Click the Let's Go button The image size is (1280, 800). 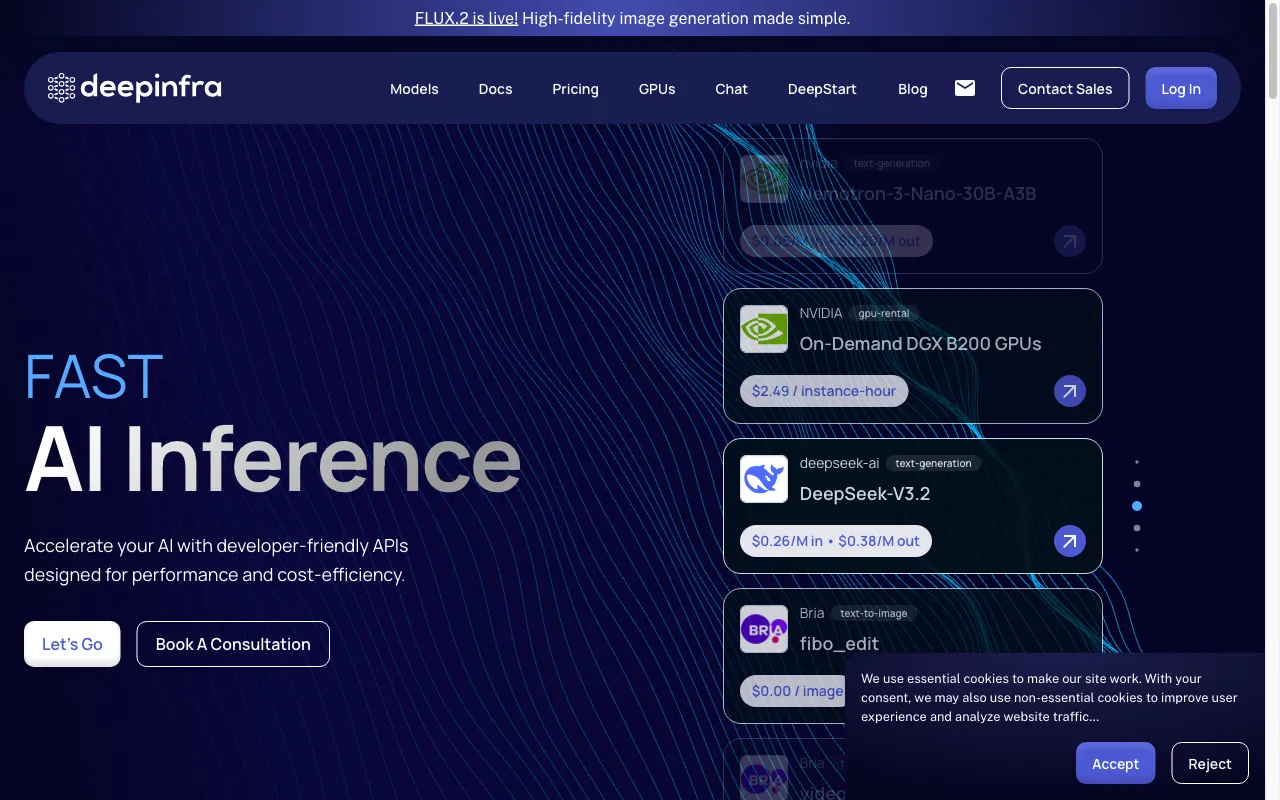tap(72, 644)
